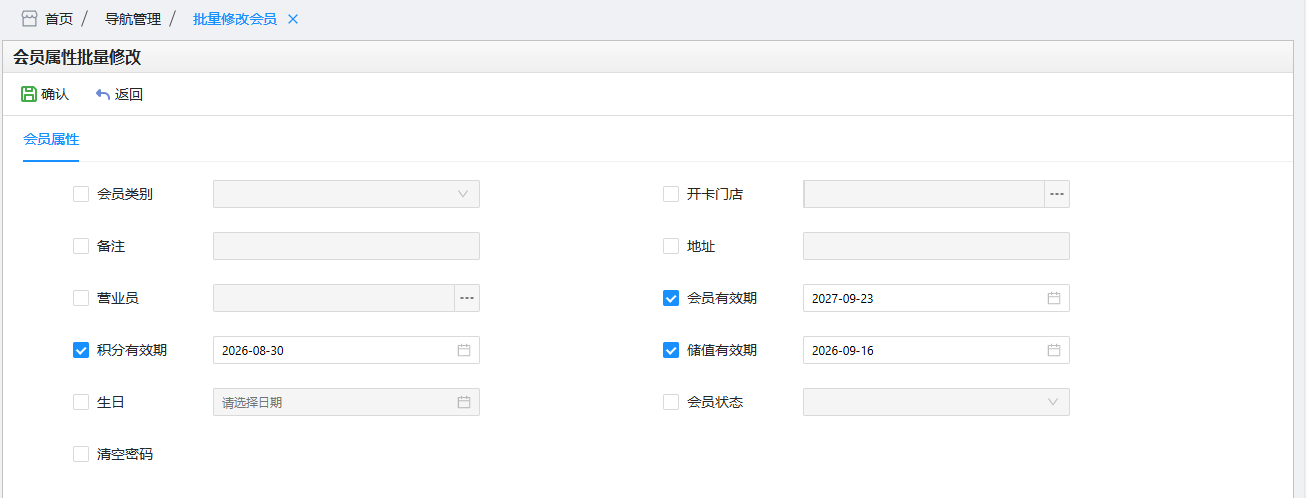Select the 会员属性 tab

coord(51,139)
